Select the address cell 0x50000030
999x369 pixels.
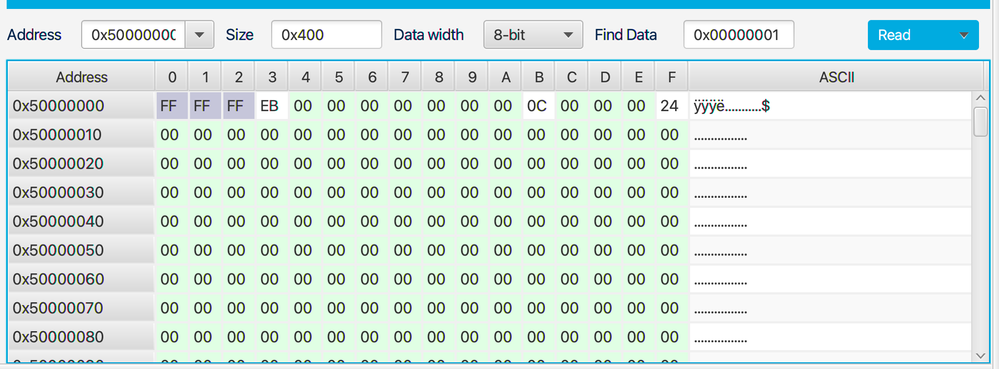tap(82, 192)
